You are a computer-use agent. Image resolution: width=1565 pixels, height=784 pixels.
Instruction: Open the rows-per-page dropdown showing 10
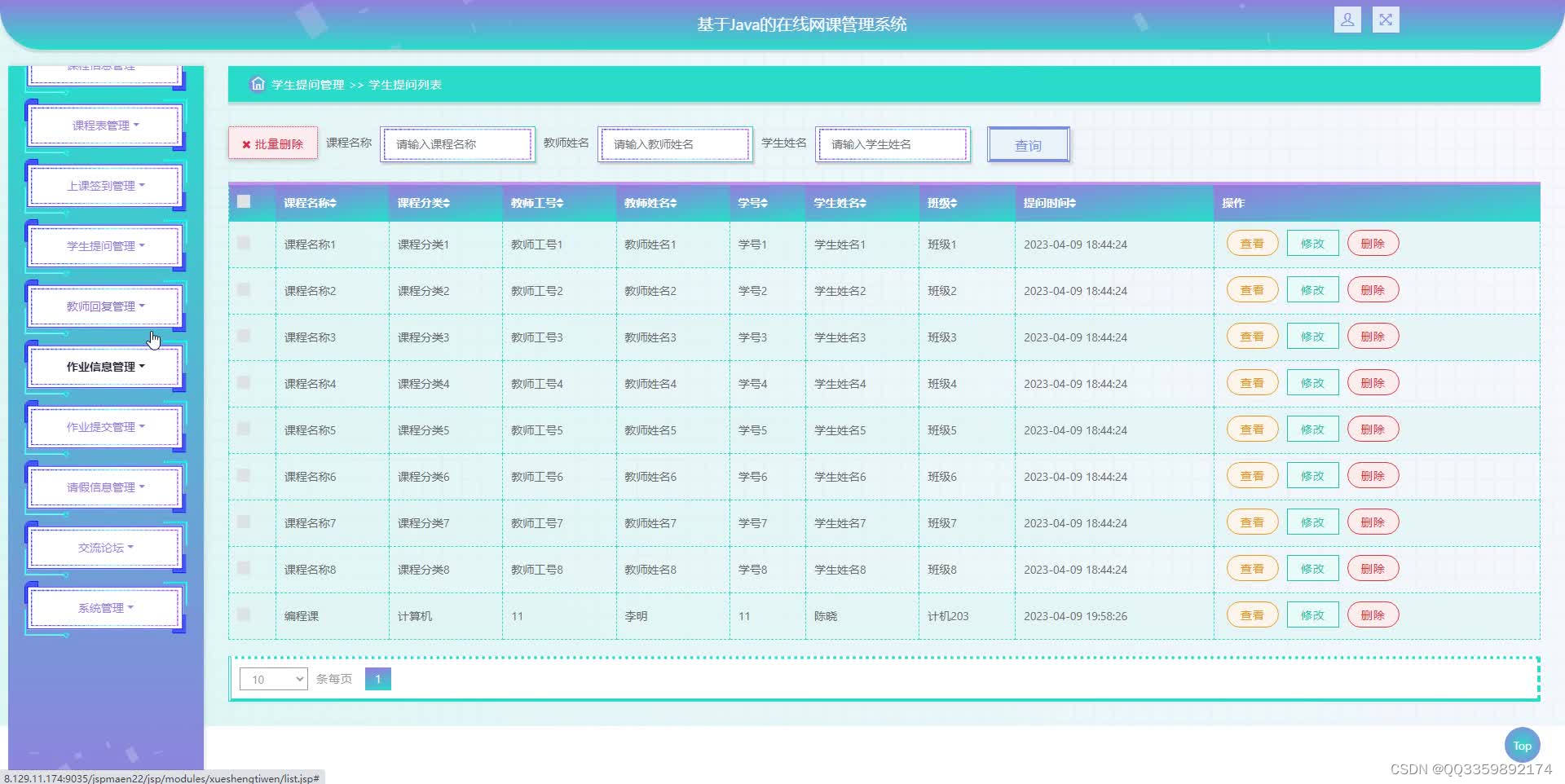[273, 679]
